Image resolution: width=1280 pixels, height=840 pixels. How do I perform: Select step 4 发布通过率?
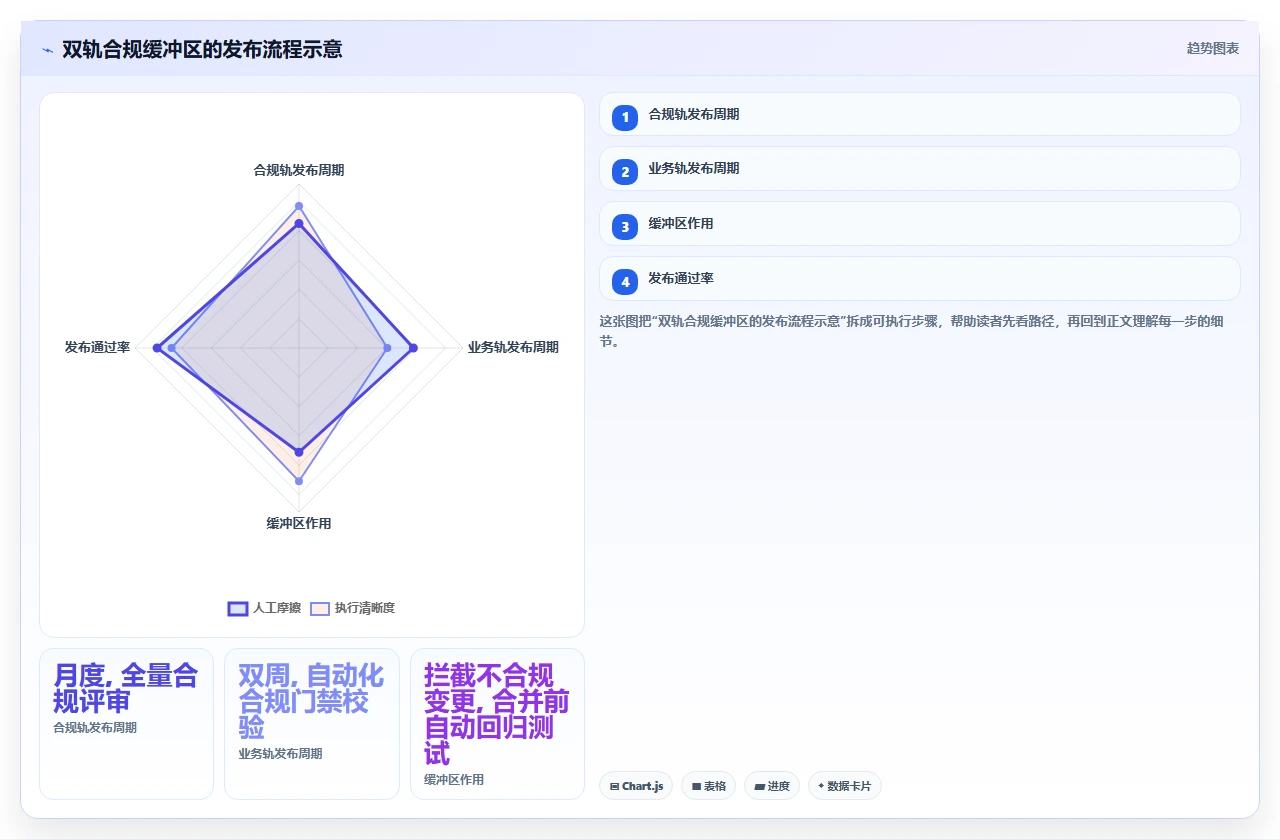(x=919, y=279)
